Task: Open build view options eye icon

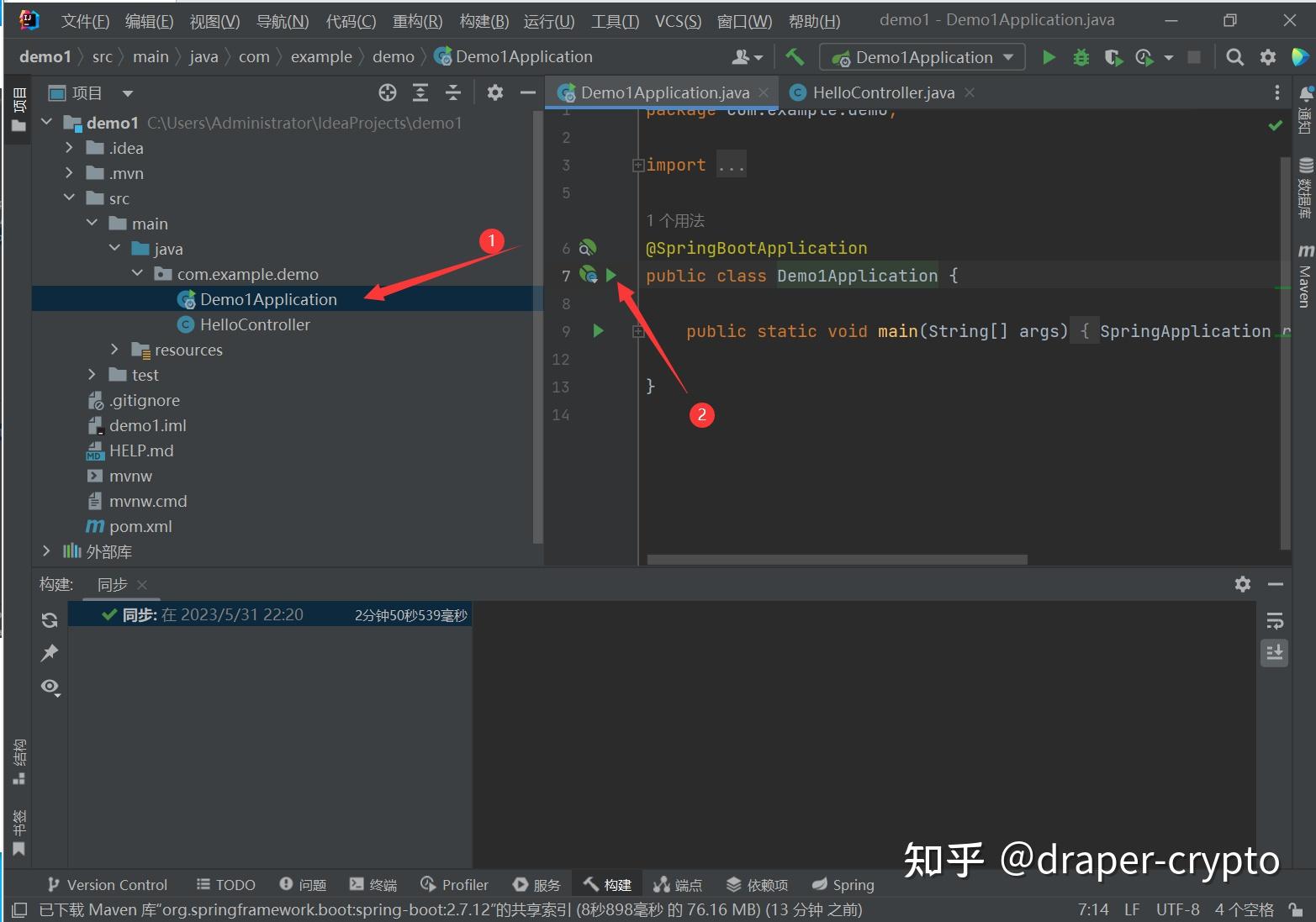Action: pyautogui.click(x=50, y=687)
